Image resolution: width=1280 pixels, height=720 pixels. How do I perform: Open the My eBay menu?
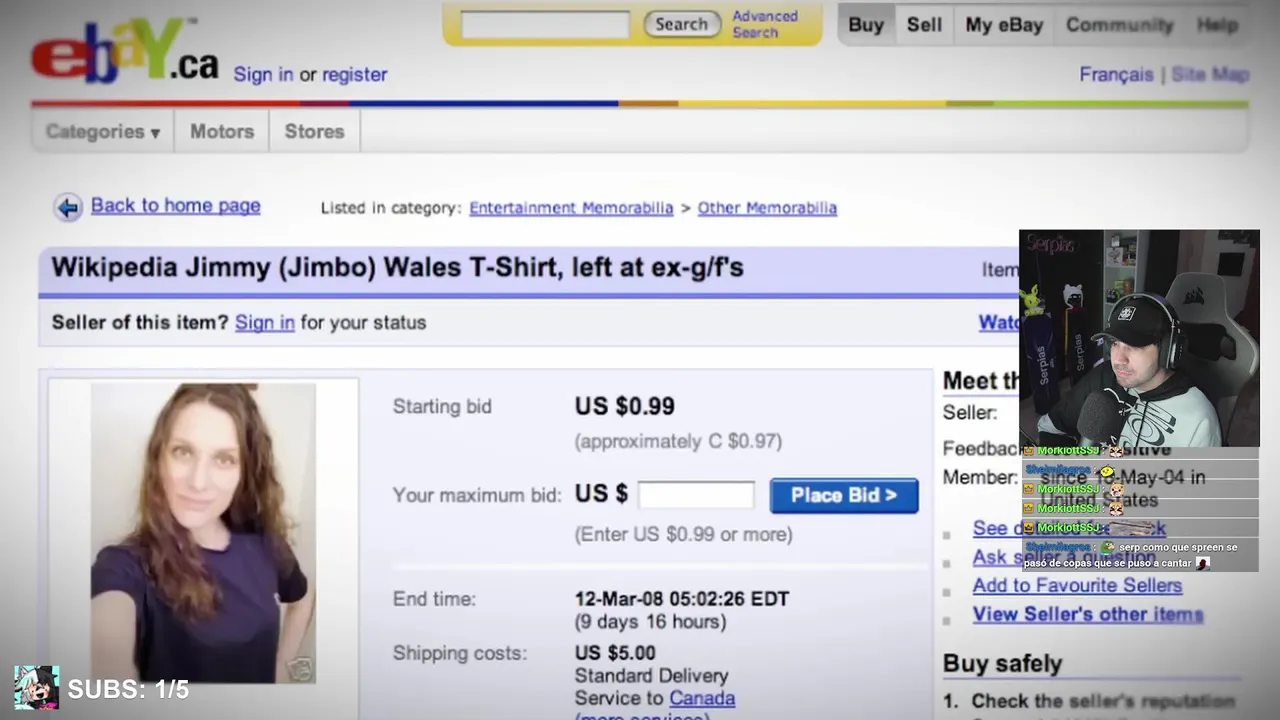pyautogui.click(x=1004, y=25)
